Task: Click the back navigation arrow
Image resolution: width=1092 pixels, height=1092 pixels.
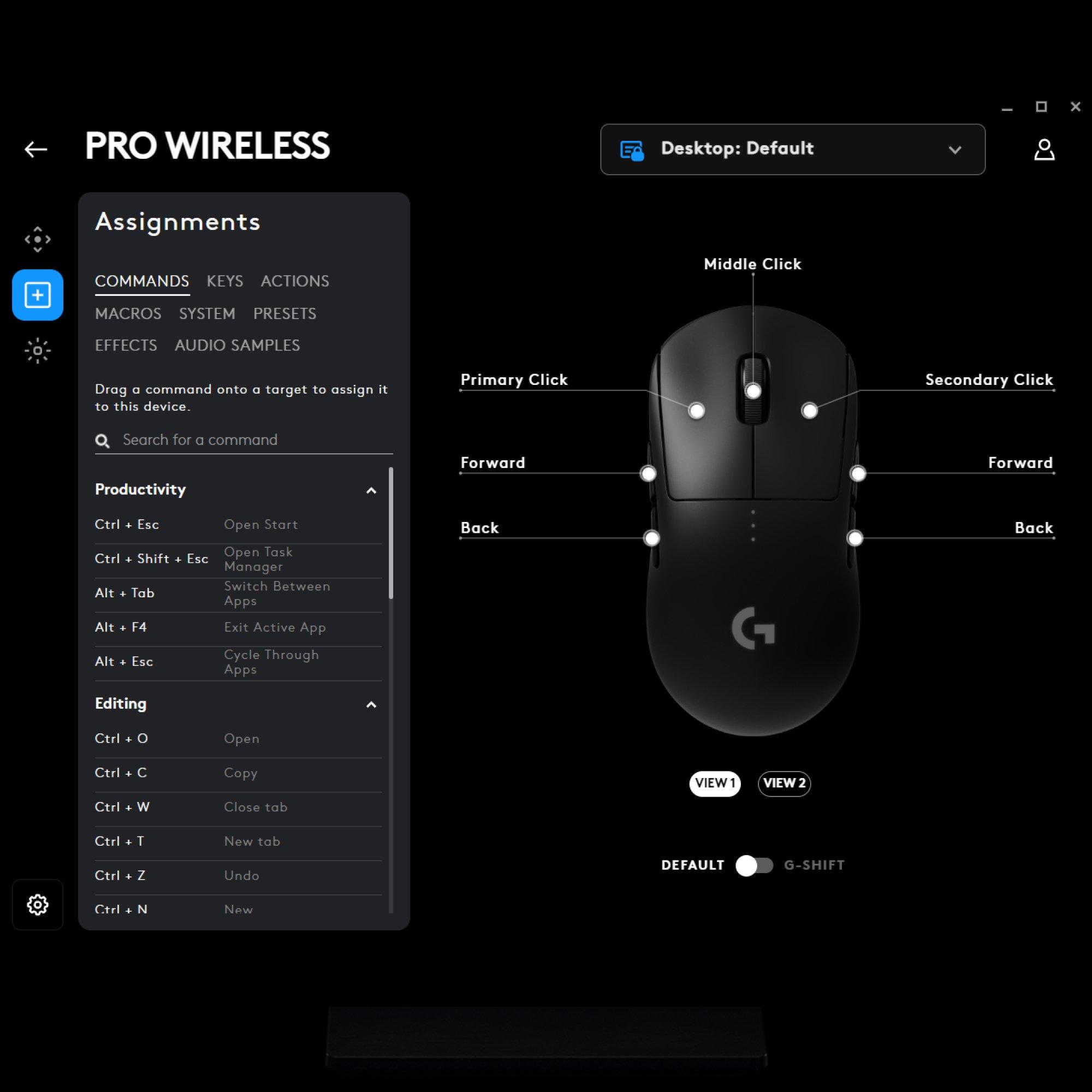Action: 36,148
